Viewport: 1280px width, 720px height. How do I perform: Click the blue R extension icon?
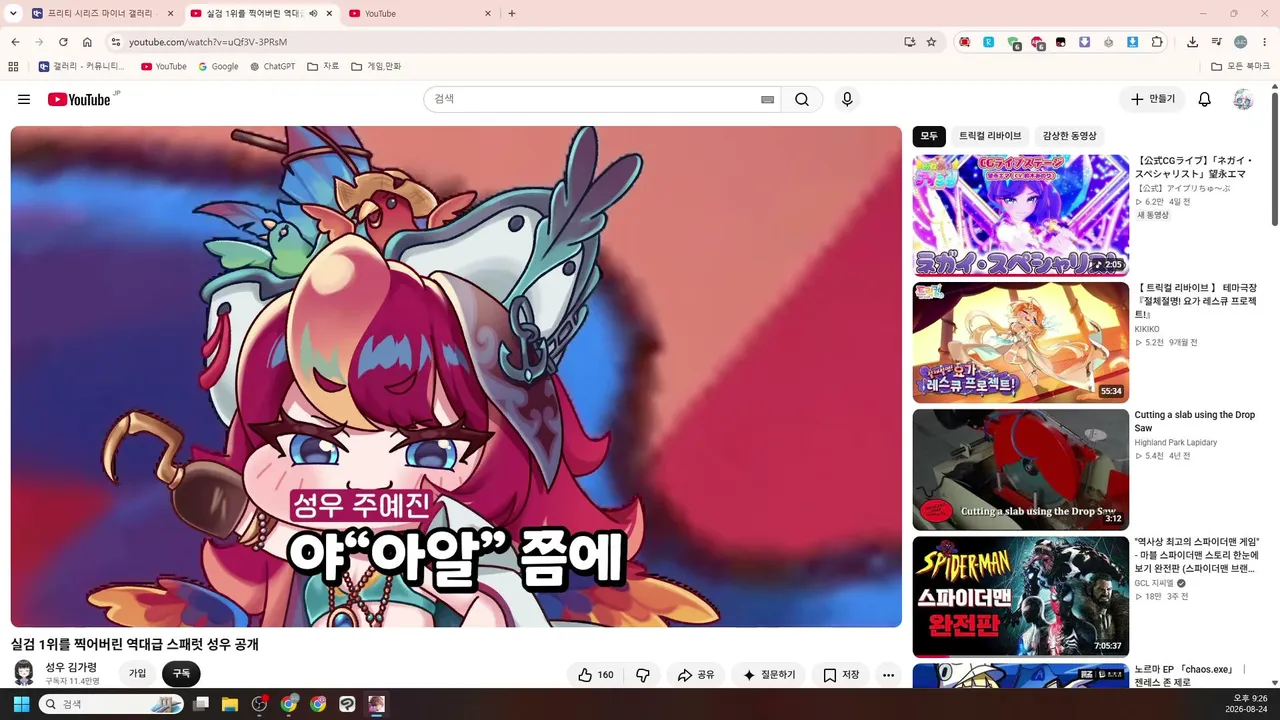click(x=988, y=42)
